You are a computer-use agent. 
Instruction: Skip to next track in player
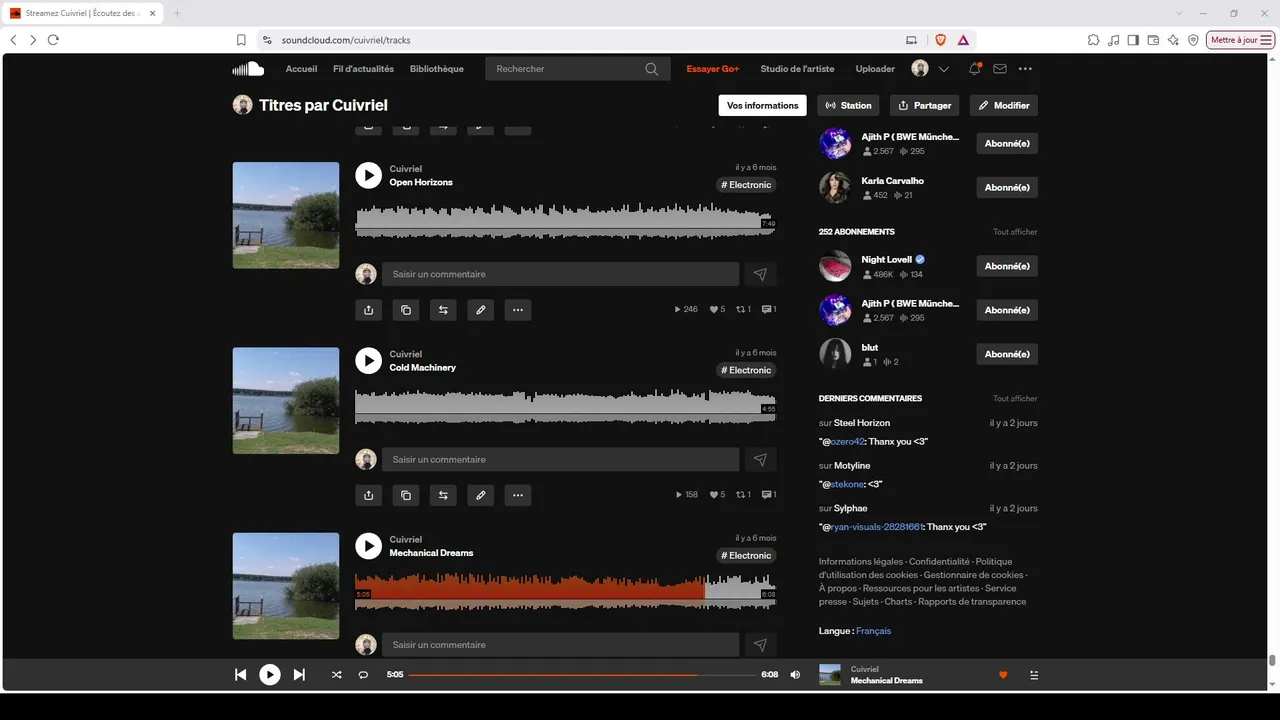tap(299, 675)
